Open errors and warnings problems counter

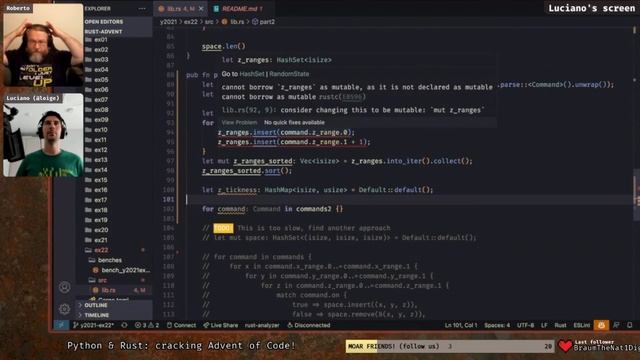(147, 325)
